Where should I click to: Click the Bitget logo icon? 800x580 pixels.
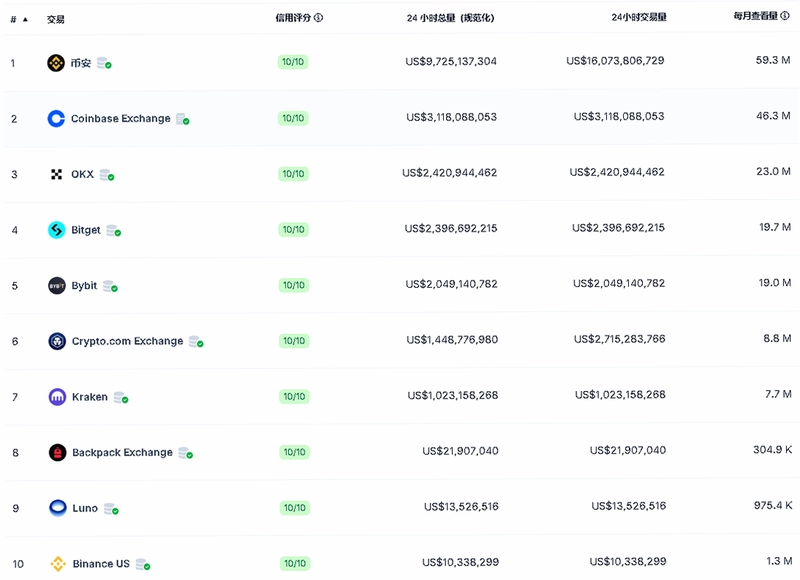57,230
